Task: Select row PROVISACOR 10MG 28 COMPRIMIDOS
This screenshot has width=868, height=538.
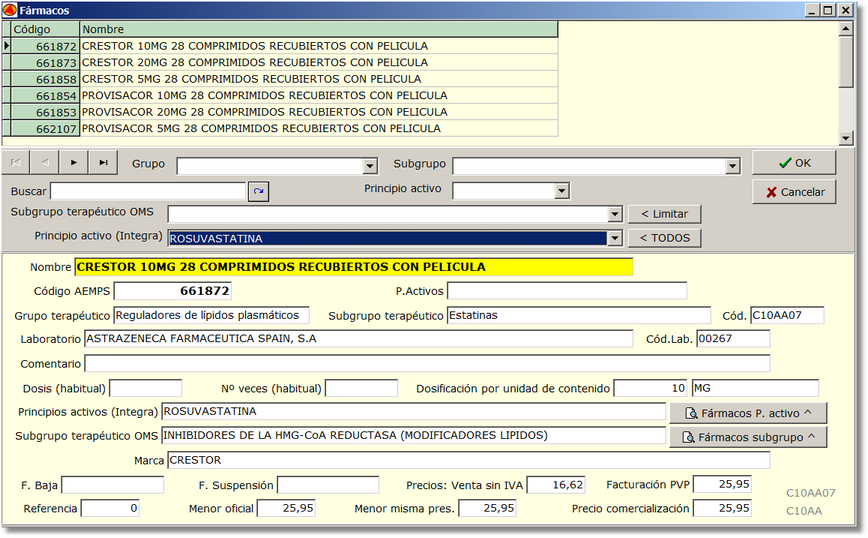Action: (x=319, y=95)
